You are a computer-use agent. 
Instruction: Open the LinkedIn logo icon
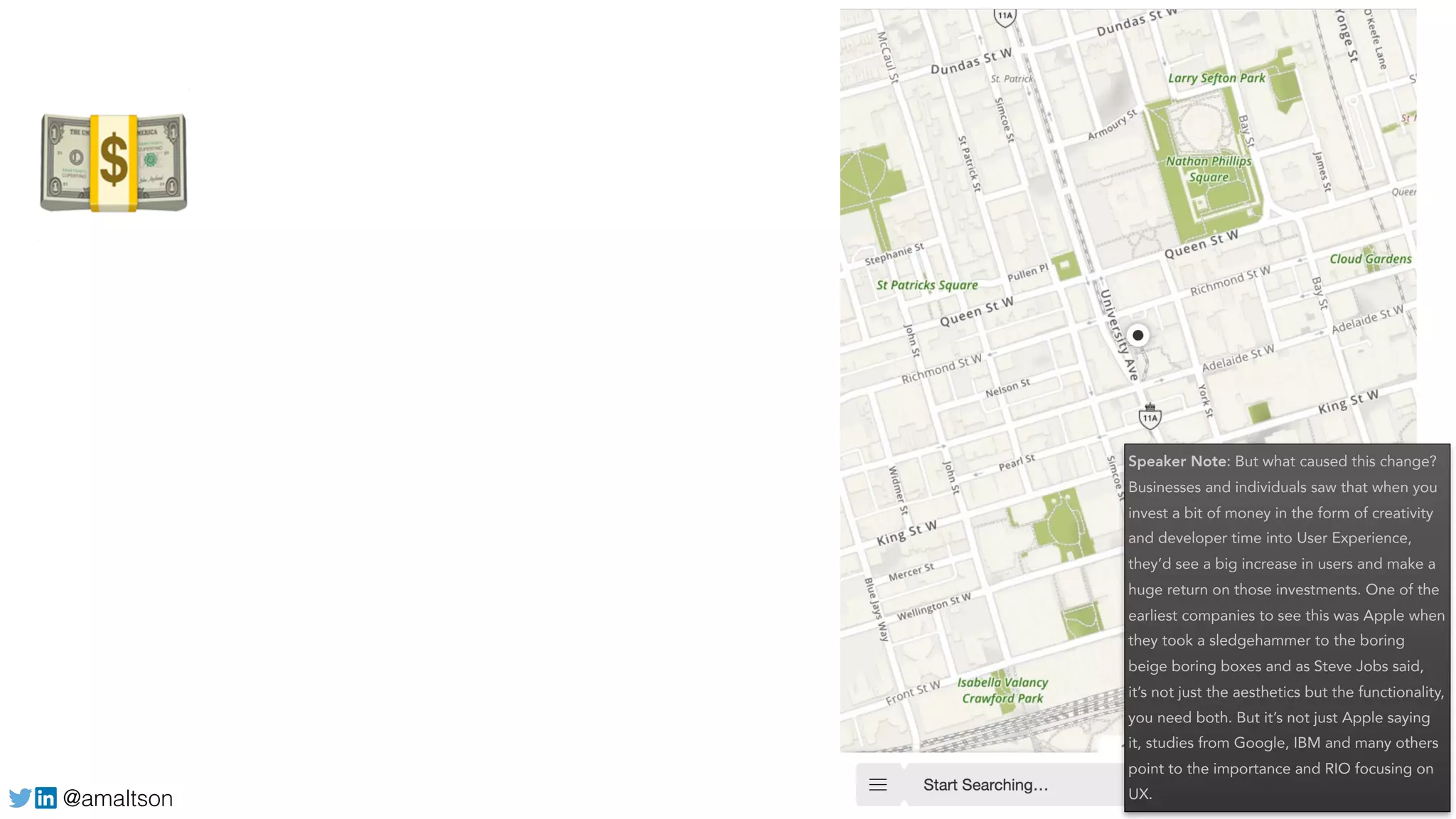tap(46, 798)
